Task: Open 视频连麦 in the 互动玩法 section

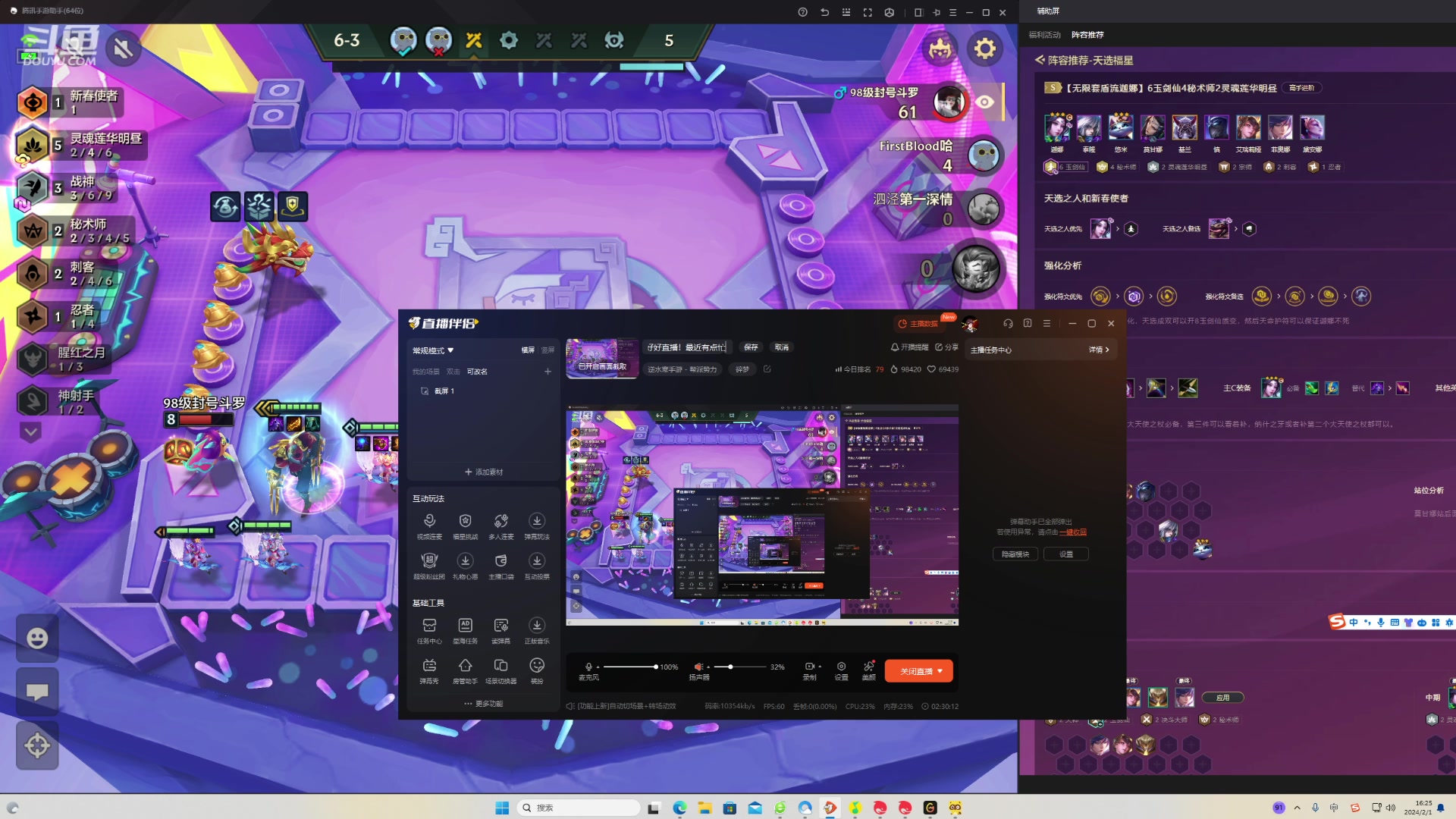Action: coord(429,526)
